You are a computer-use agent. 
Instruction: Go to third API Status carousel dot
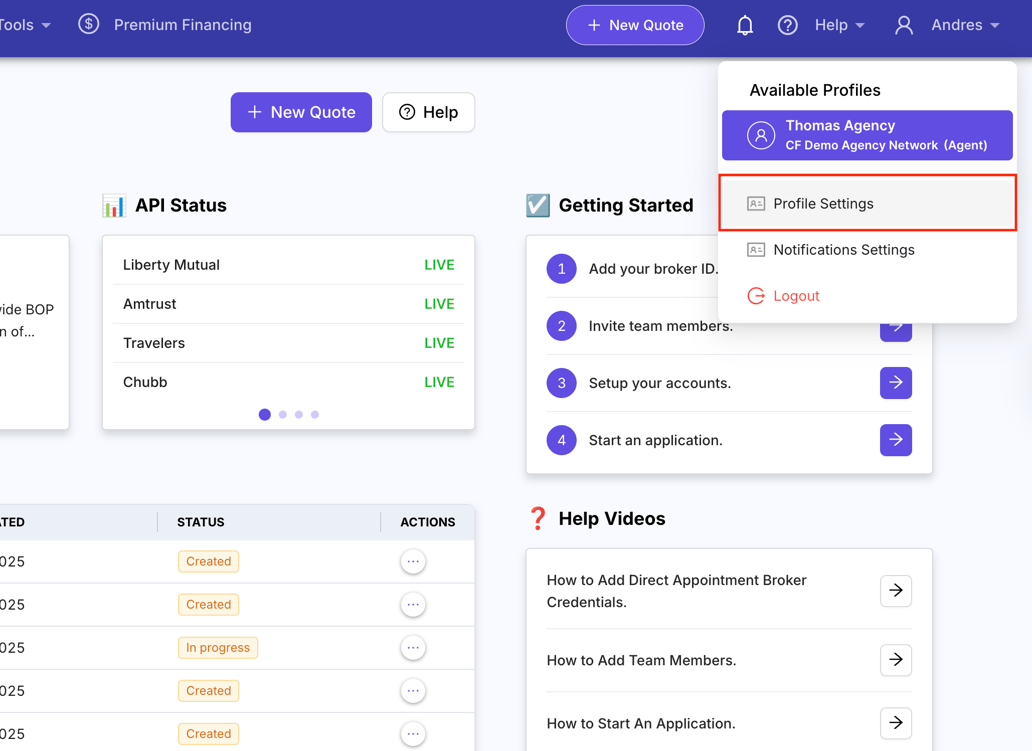299,415
